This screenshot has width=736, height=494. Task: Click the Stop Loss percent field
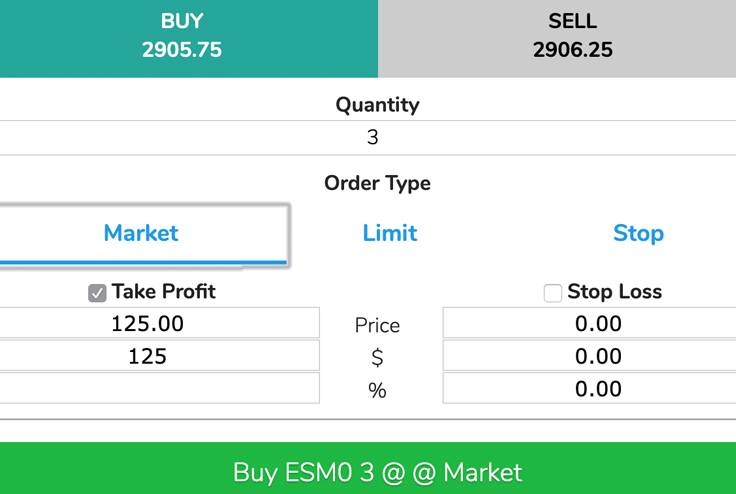(x=590, y=388)
